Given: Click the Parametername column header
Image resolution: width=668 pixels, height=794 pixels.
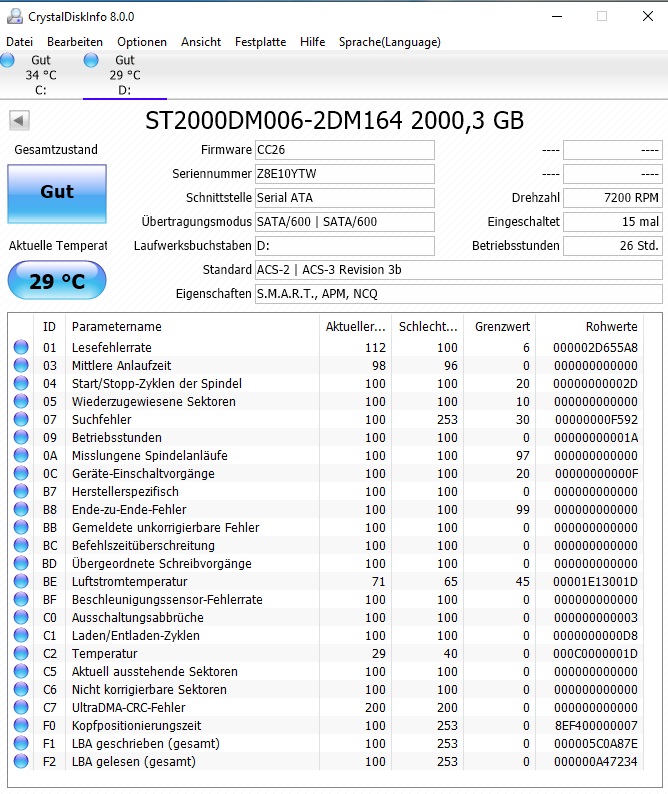Looking at the screenshot, I should [x=192, y=327].
